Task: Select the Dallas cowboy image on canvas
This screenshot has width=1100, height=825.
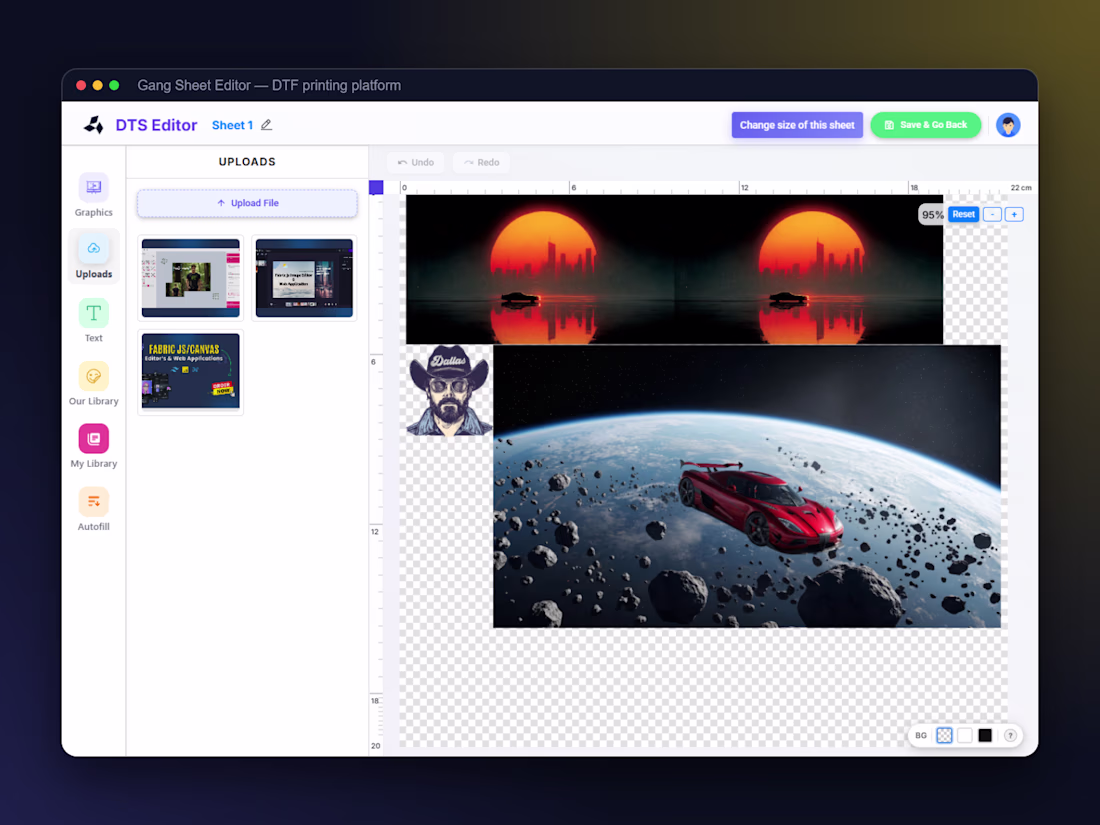Action: (x=449, y=390)
